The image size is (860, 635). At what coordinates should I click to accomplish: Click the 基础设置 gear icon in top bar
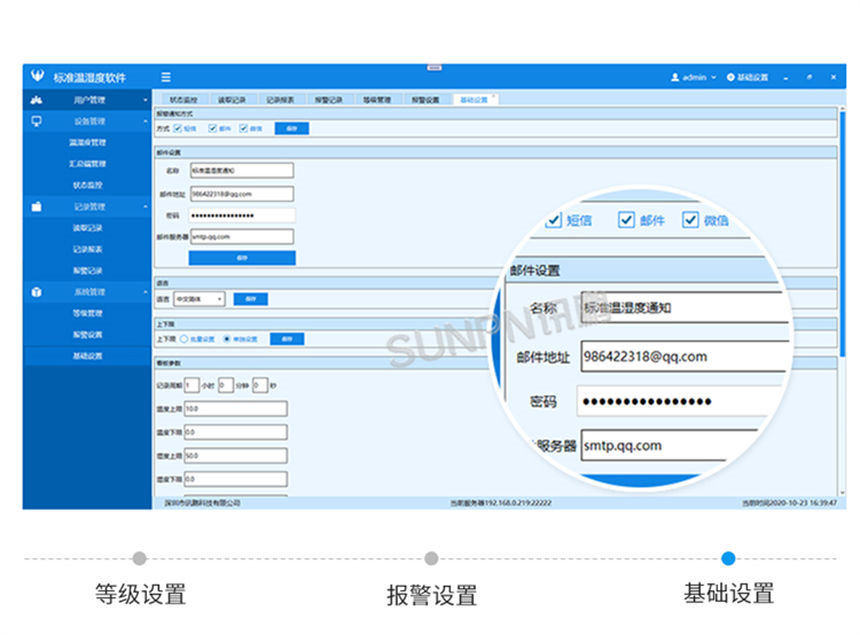pos(731,76)
